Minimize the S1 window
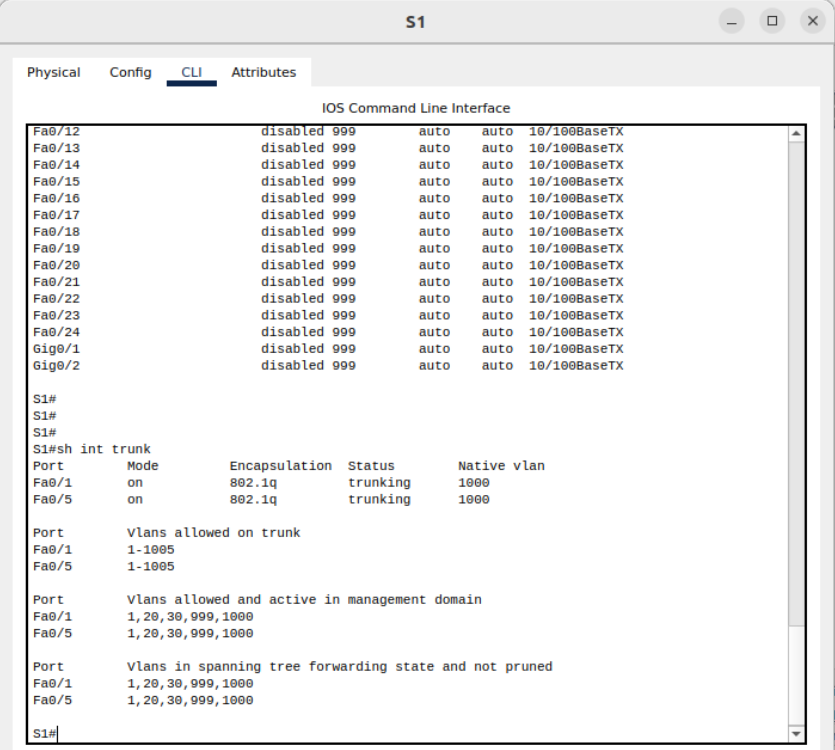This screenshot has width=835, height=750. [732, 21]
